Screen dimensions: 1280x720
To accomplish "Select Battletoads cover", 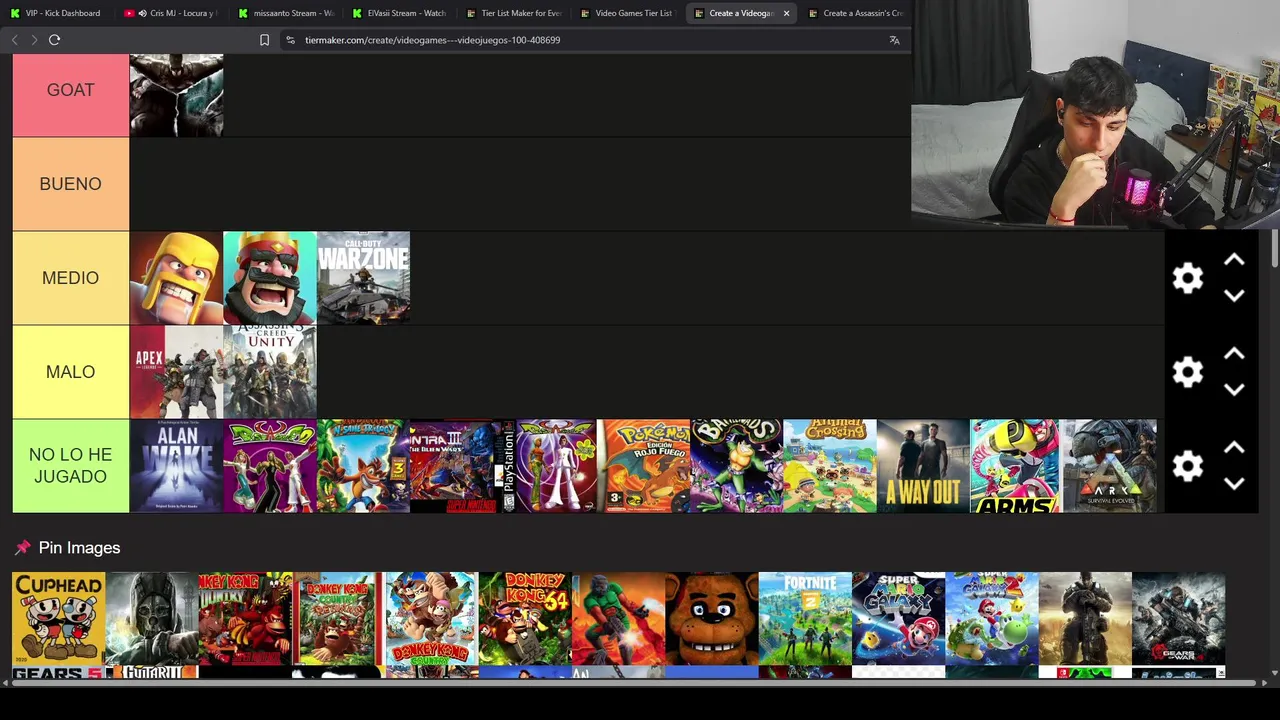I will coord(737,466).
